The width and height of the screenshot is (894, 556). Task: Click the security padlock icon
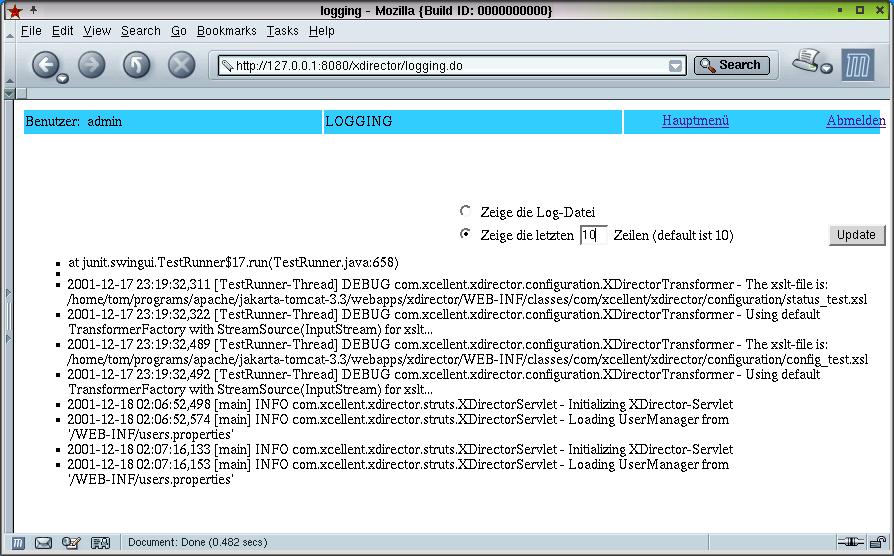[x=876, y=542]
